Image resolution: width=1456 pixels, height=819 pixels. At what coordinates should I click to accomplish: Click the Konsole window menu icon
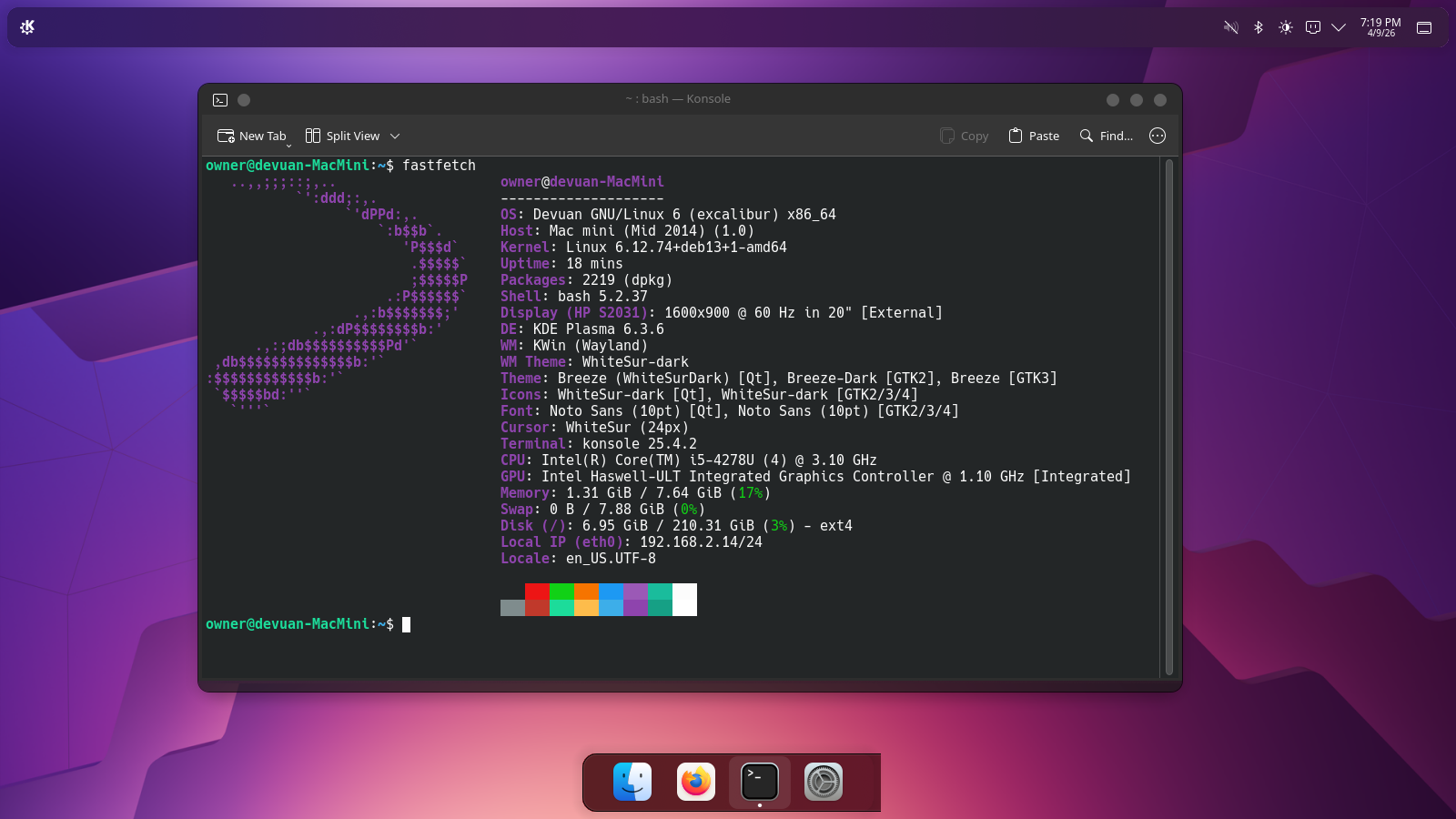[x=220, y=100]
